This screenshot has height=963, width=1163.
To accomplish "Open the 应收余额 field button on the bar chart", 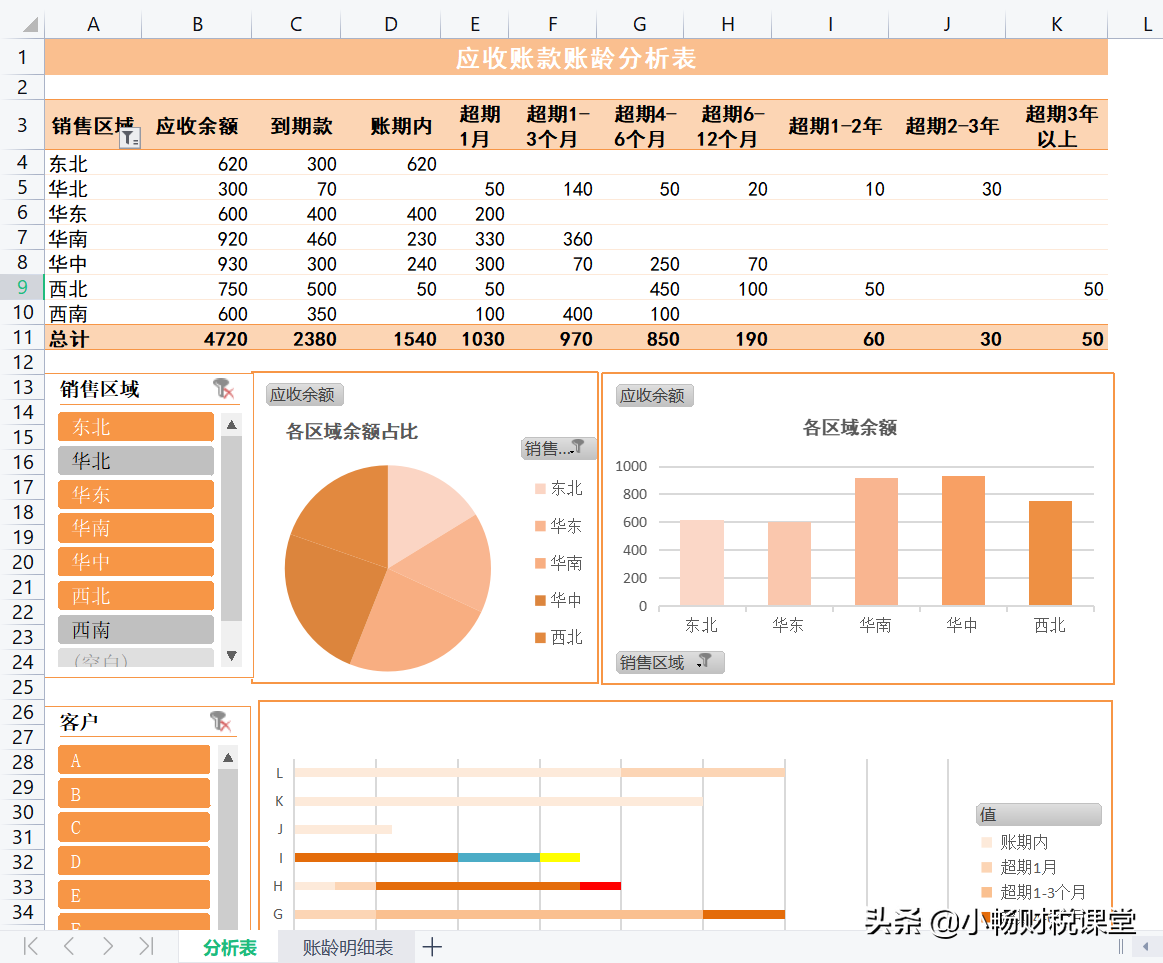I will click(654, 395).
